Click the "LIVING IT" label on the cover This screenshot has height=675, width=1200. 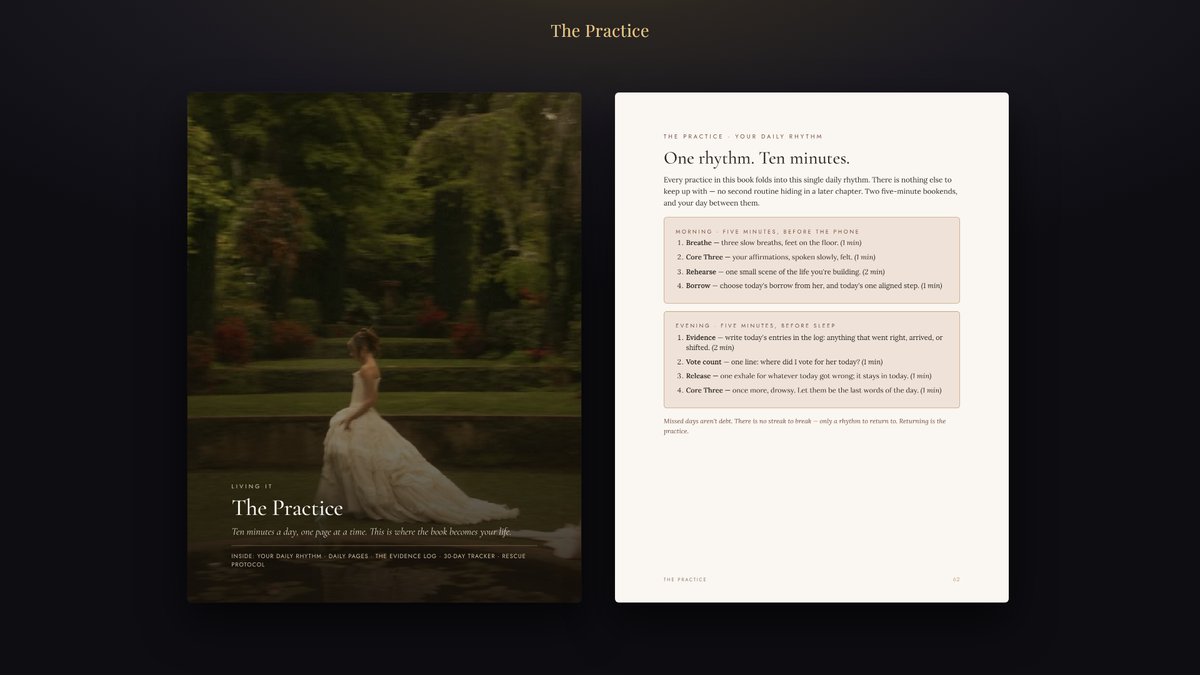(x=252, y=487)
